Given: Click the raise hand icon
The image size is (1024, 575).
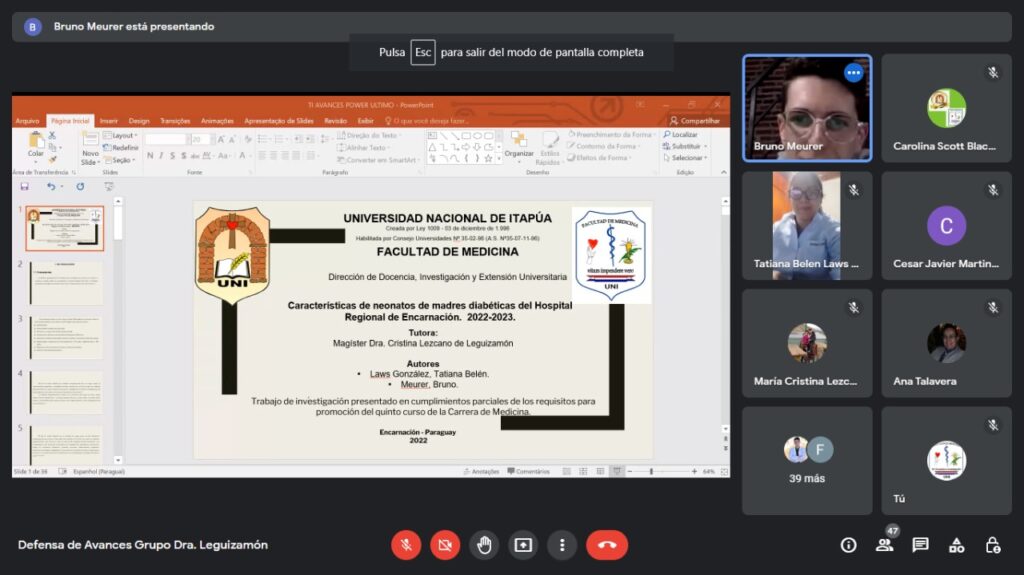Looking at the screenshot, I should [484, 545].
